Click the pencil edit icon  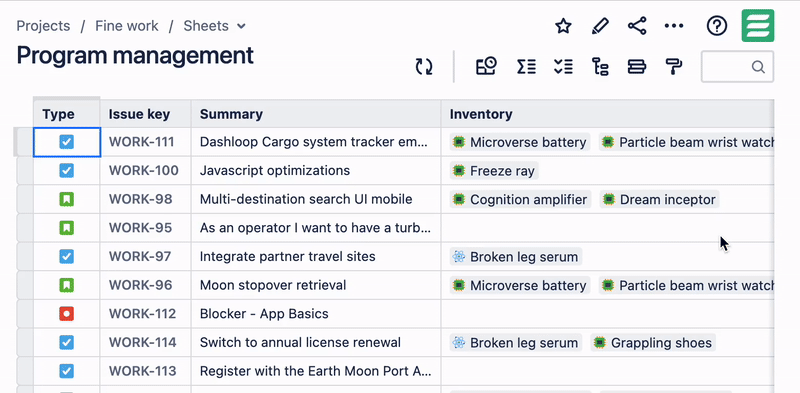pos(600,26)
